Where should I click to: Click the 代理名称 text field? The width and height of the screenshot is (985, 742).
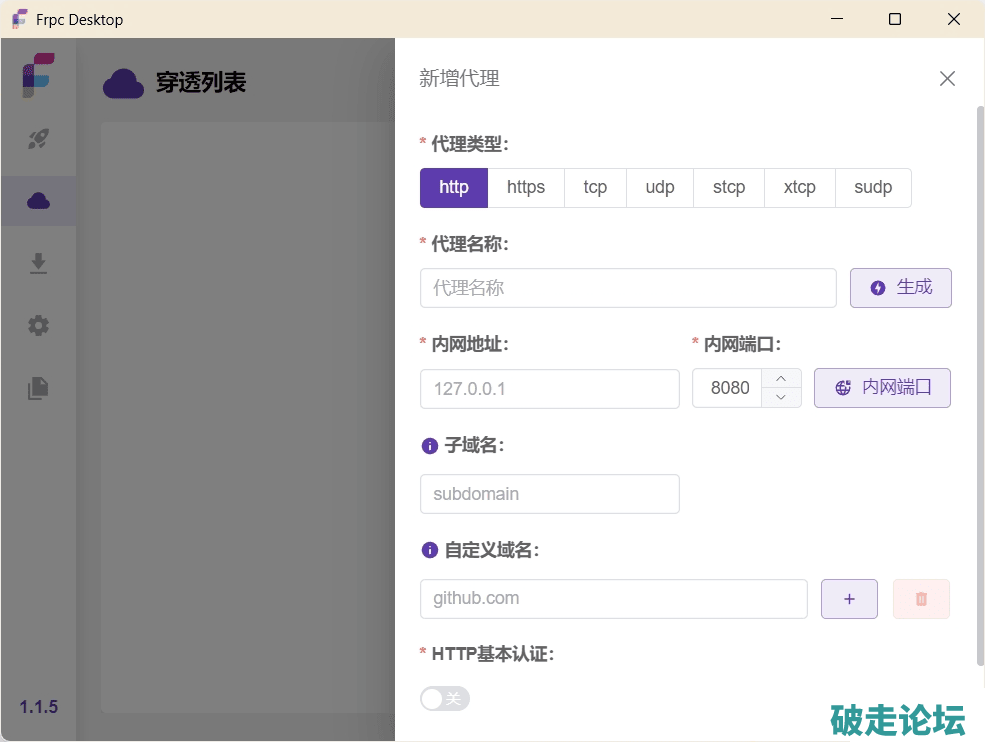[628, 288]
